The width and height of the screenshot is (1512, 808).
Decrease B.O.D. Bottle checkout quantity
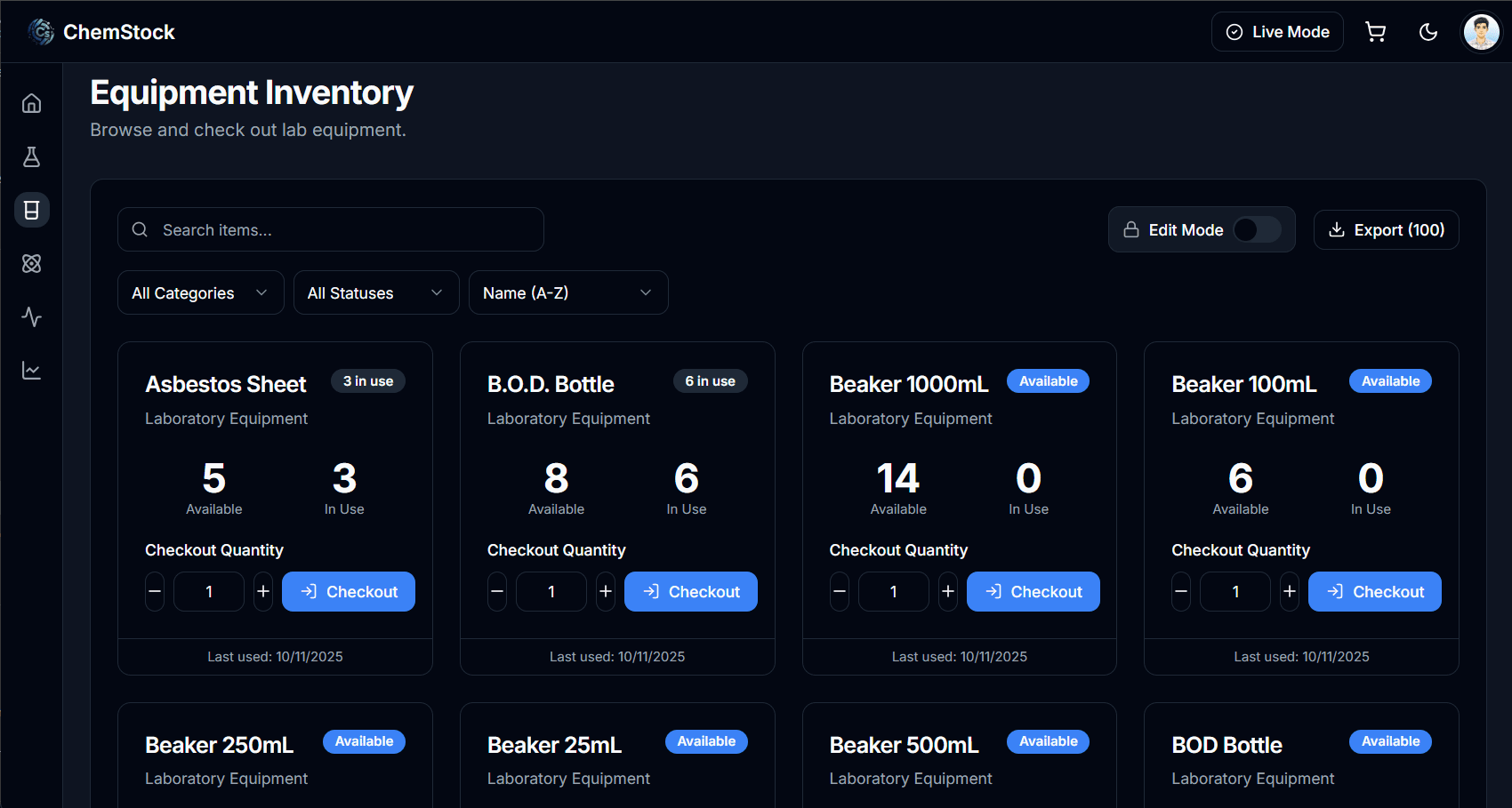coord(497,592)
